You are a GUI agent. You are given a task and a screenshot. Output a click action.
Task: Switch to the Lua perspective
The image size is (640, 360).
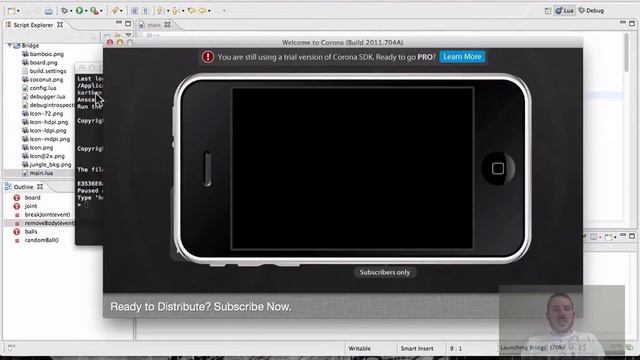coord(564,11)
